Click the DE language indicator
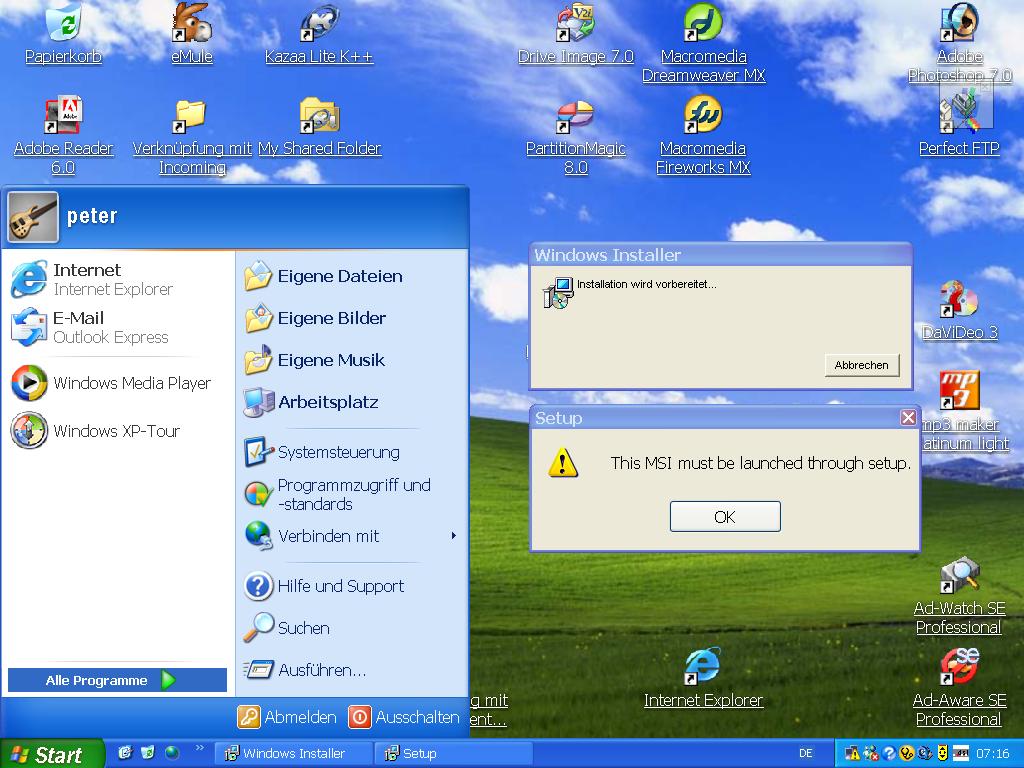The width and height of the screenshot is (1024, 768). (x=806, y=753)
